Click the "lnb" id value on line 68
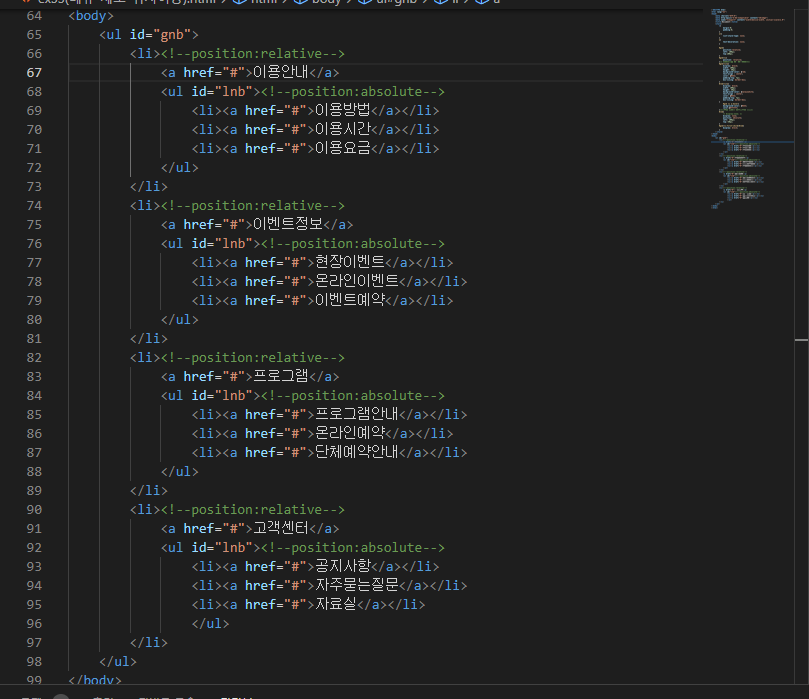 click(234, 92)
